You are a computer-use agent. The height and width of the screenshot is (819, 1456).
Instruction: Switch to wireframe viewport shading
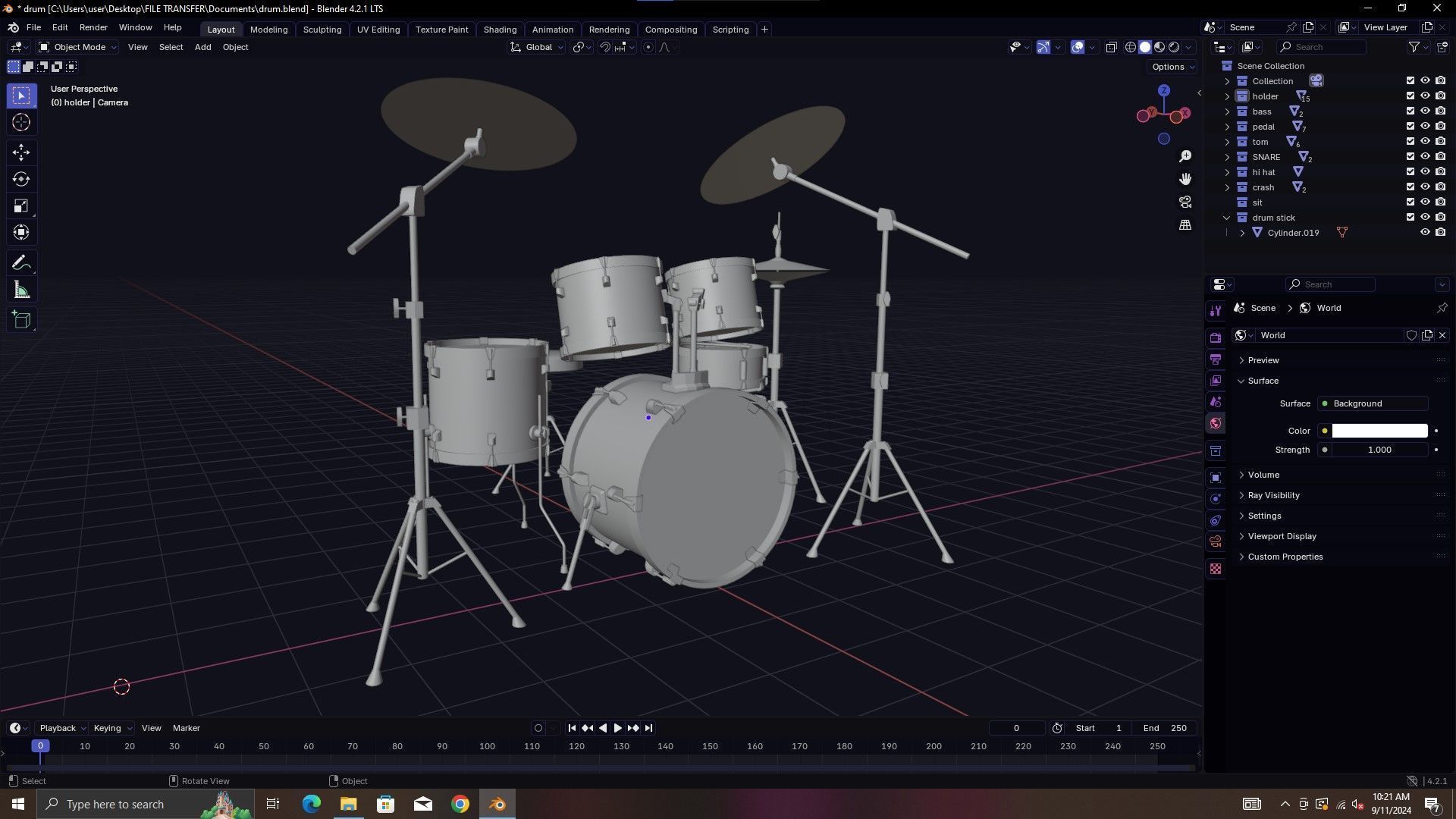click(1131, 47)
